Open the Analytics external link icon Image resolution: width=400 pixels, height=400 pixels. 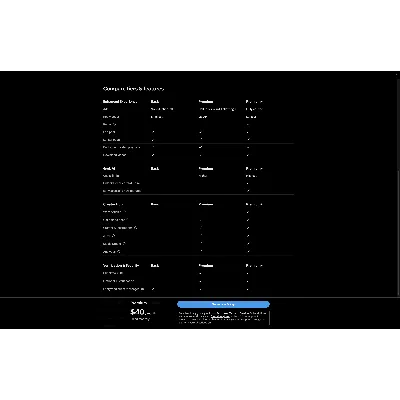pyautogui.click(x=119, y=252)
